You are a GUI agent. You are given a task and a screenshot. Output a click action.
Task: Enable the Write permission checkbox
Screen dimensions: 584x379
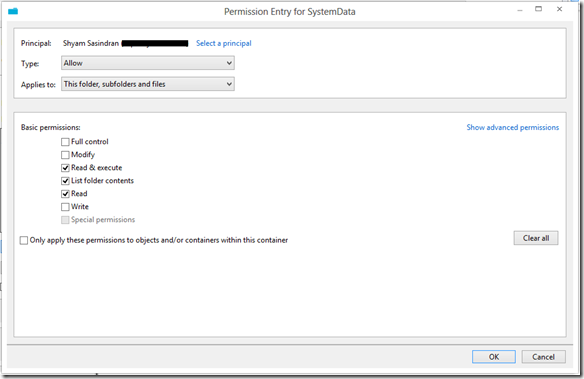coord(65,207)
